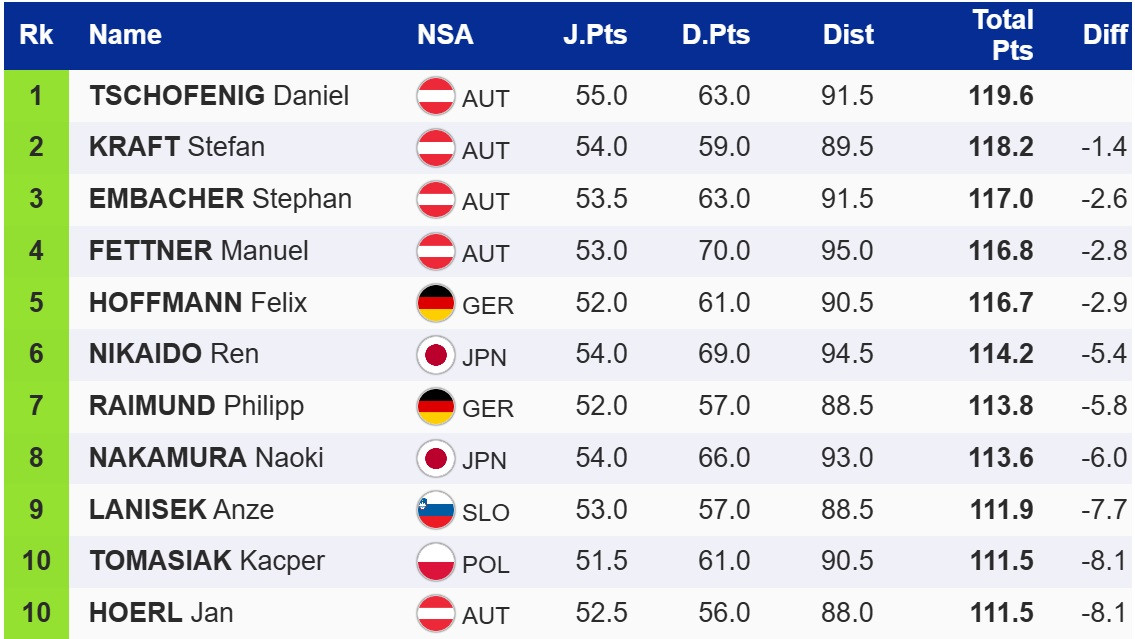1135x639 pixels.
Task: Click Kraft's total points 118.2
Action: tap(1001, 148)
